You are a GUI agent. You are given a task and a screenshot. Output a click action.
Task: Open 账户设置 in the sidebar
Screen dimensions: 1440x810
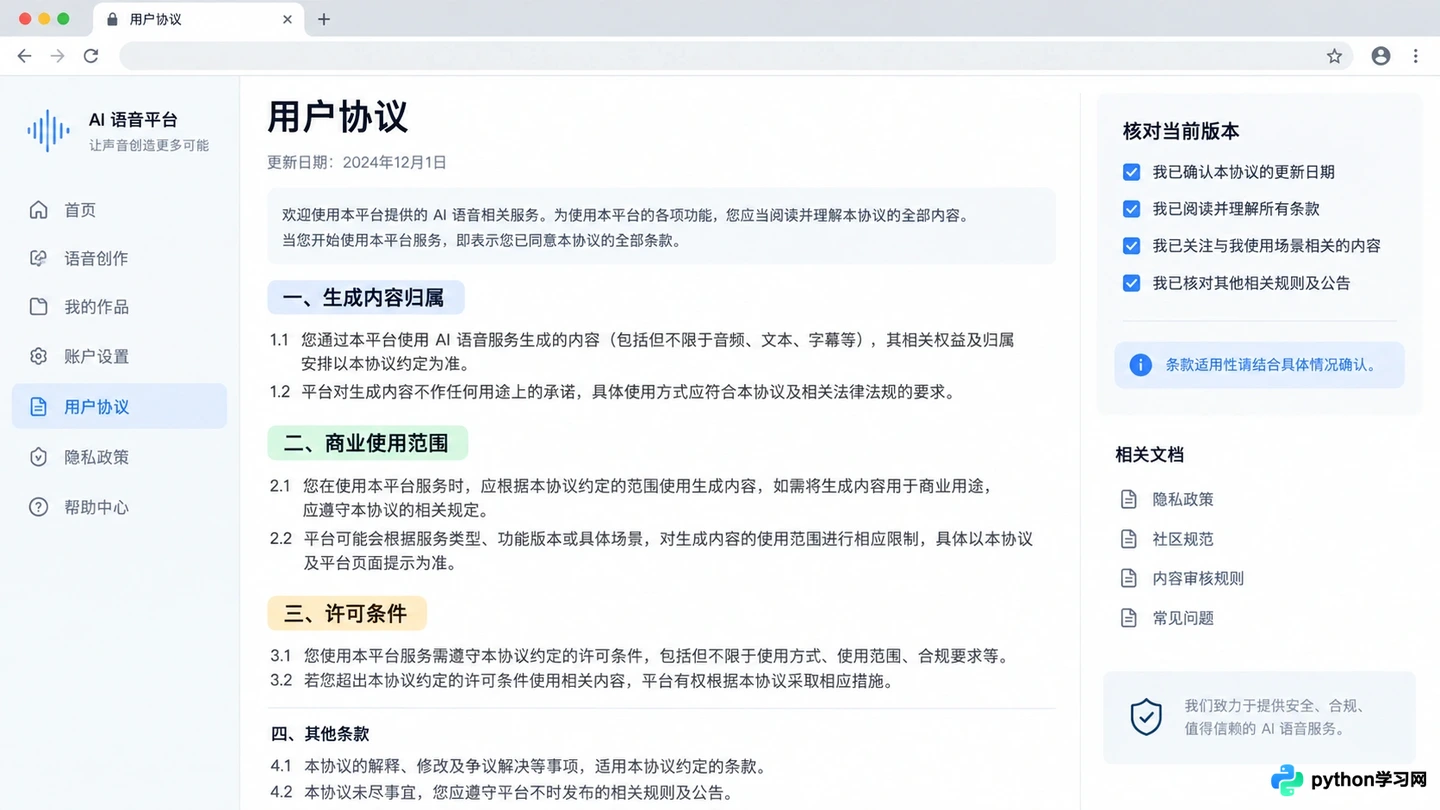[119, 357]
